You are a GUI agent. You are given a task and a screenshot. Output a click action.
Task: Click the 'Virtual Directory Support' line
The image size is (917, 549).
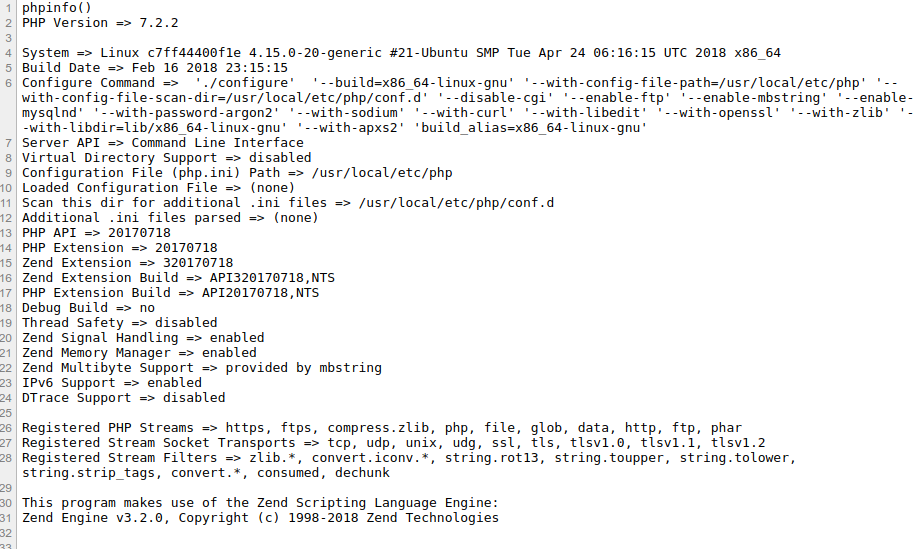point(166,157)
